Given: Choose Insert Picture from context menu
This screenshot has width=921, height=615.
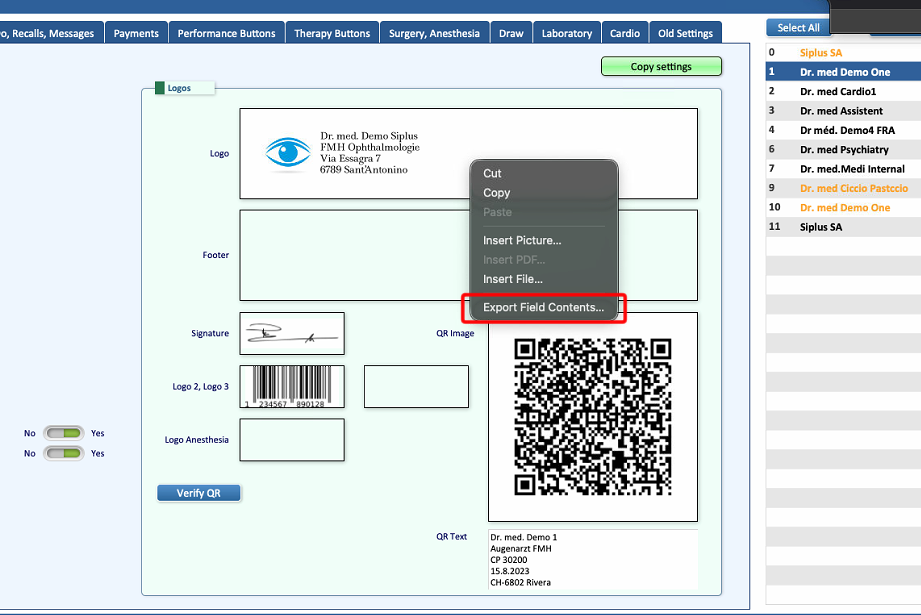Looking at the screenshot, I should 522,240.
